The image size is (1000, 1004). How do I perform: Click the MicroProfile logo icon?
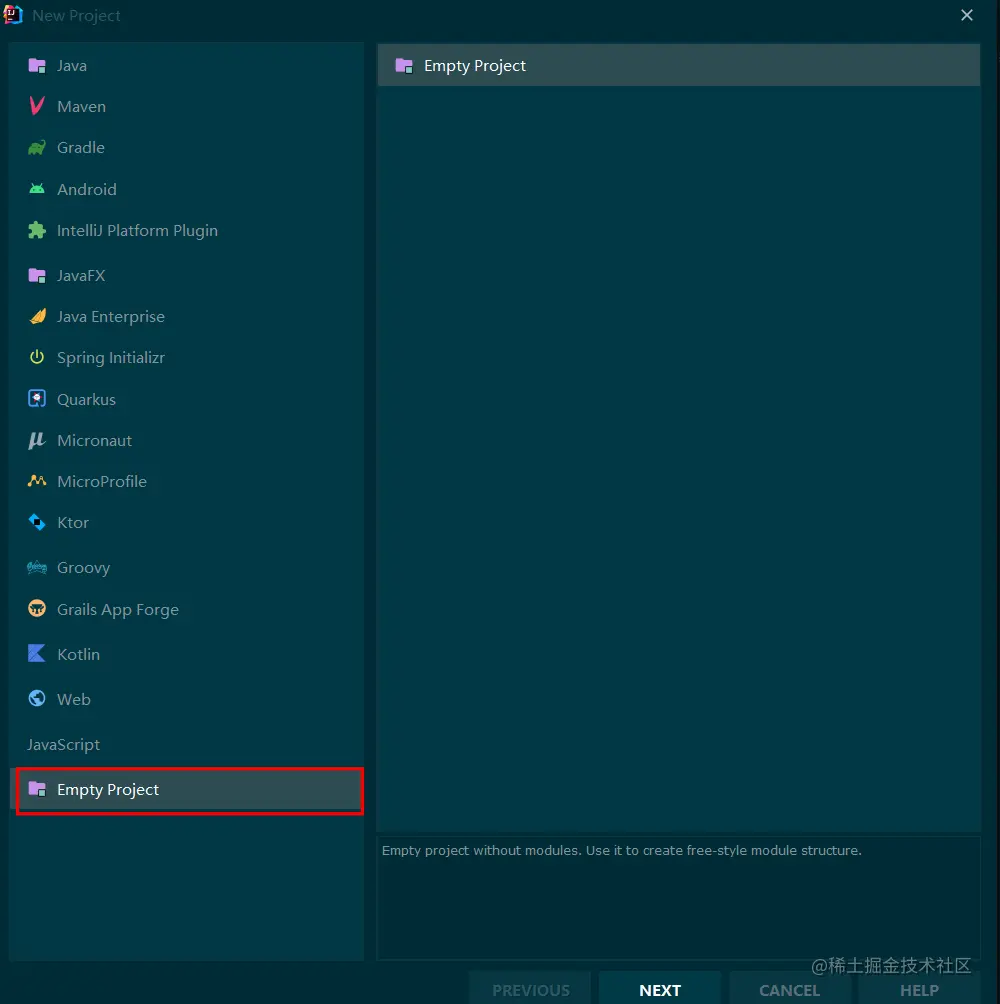[x=37, y=481]
